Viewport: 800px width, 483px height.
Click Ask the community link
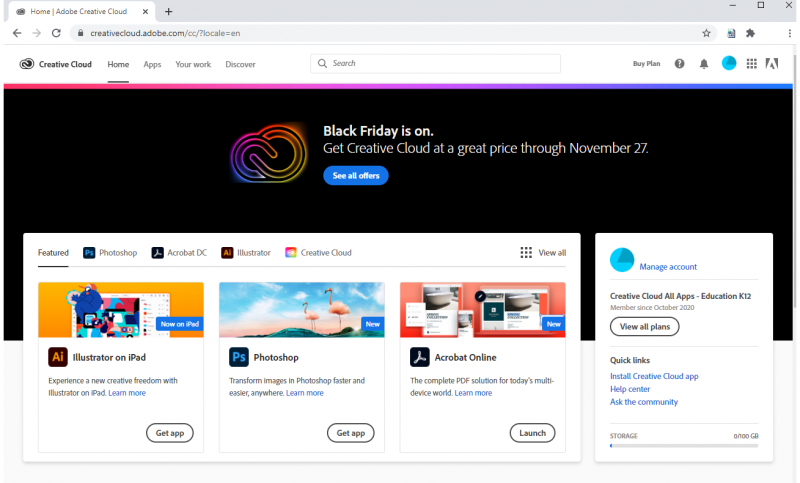click(644, 402)
